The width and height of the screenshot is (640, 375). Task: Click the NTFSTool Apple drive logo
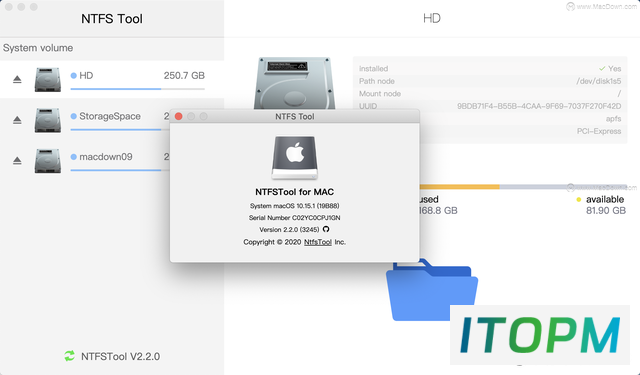(295, 158)
